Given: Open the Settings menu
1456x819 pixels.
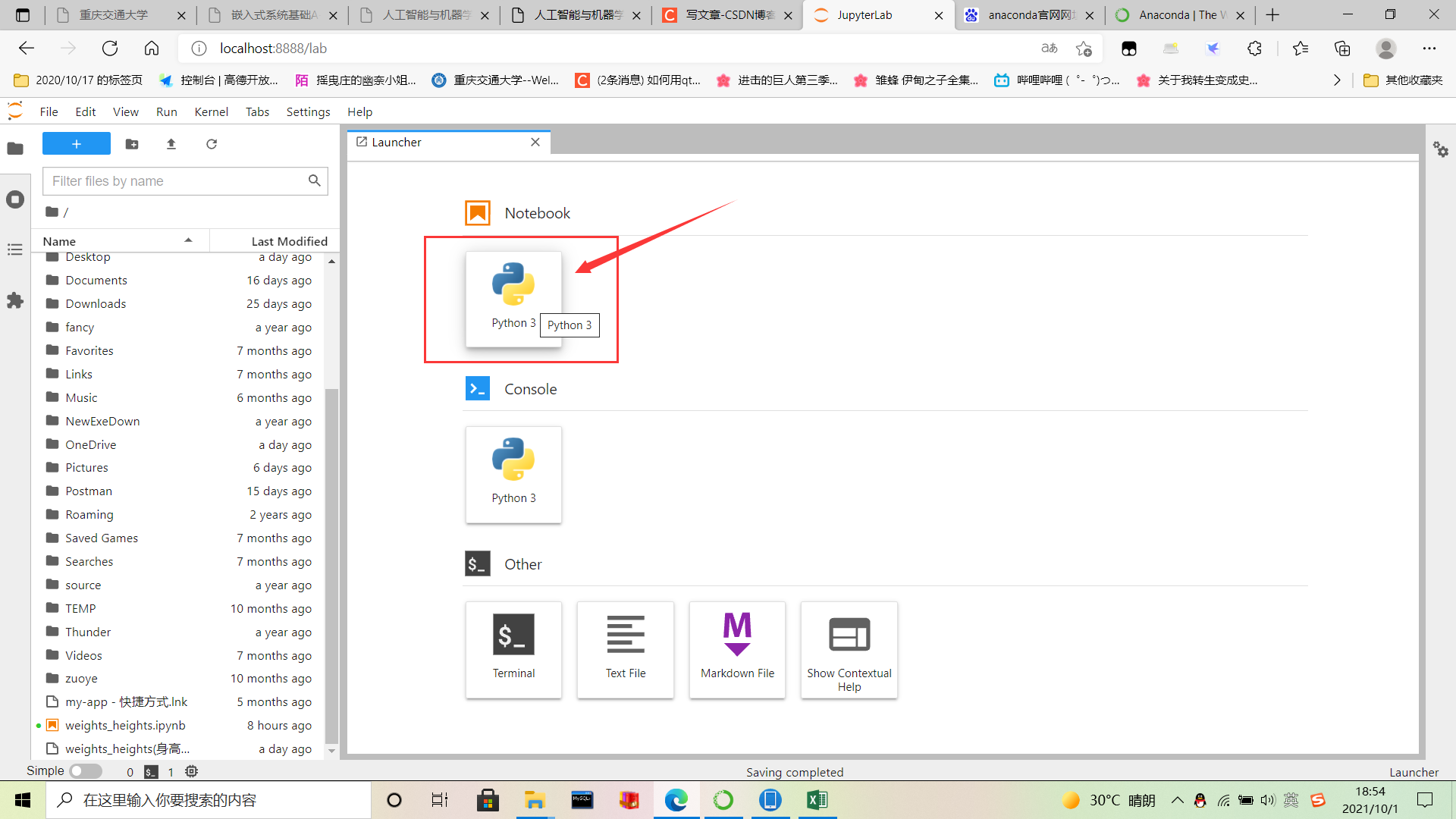Looking at the screenshot, I should click(x=307, y=111).
